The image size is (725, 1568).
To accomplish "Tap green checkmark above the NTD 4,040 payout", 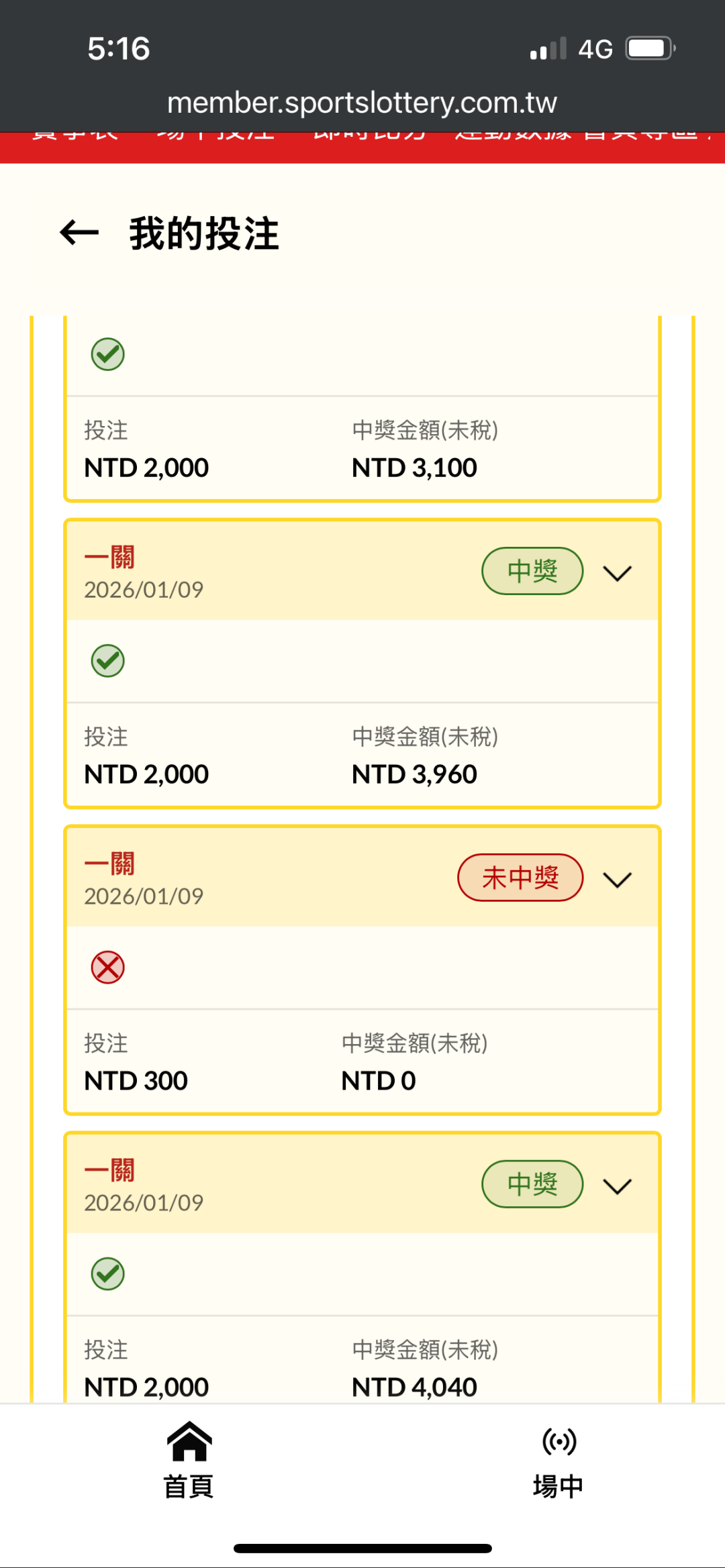I will [x=107, y=1274].
